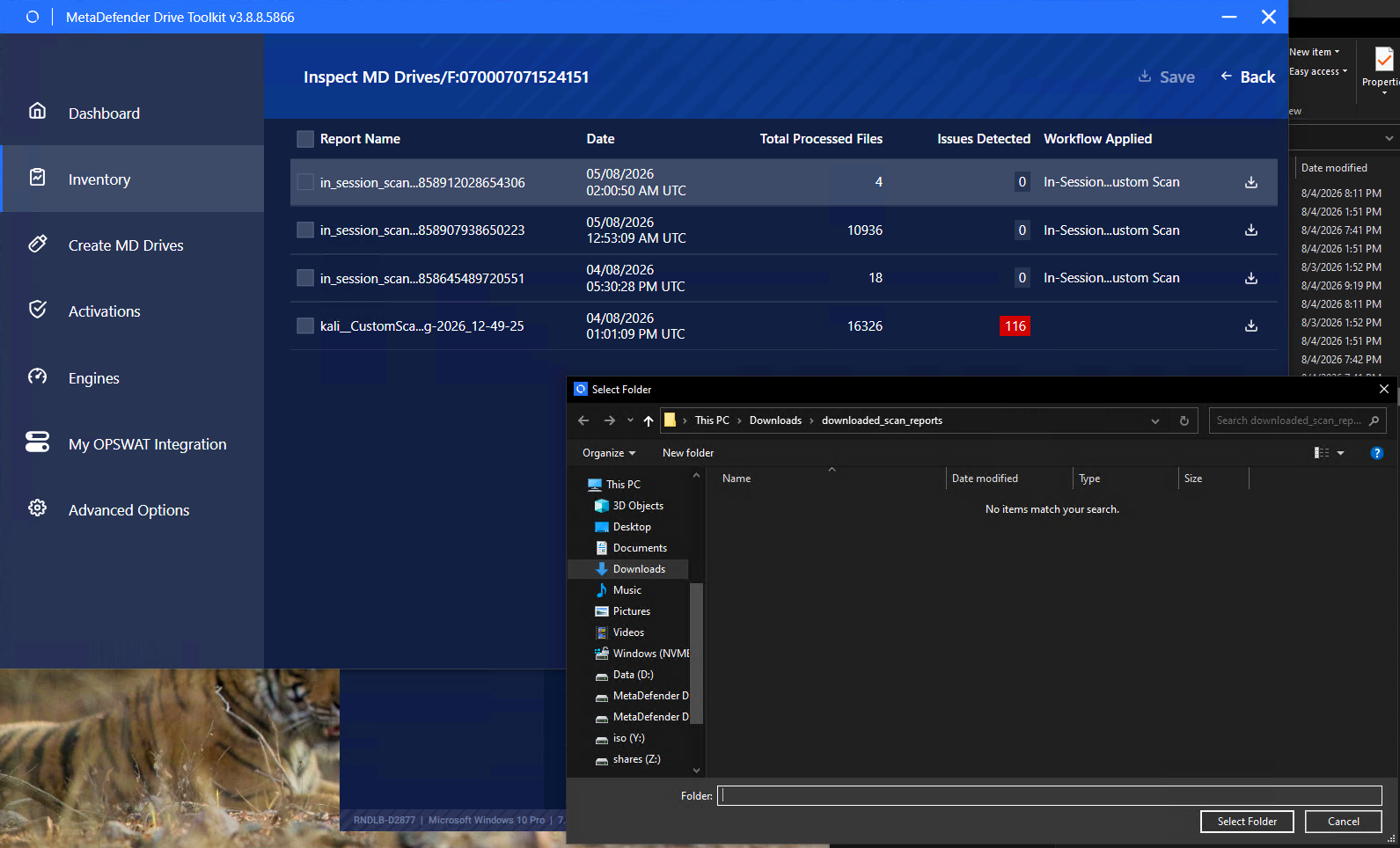The height and width of the screenshot is (848, 1400).
Task: Select Desktop in the folder tree
Action: pyautogui.click(x=632, y=527)
